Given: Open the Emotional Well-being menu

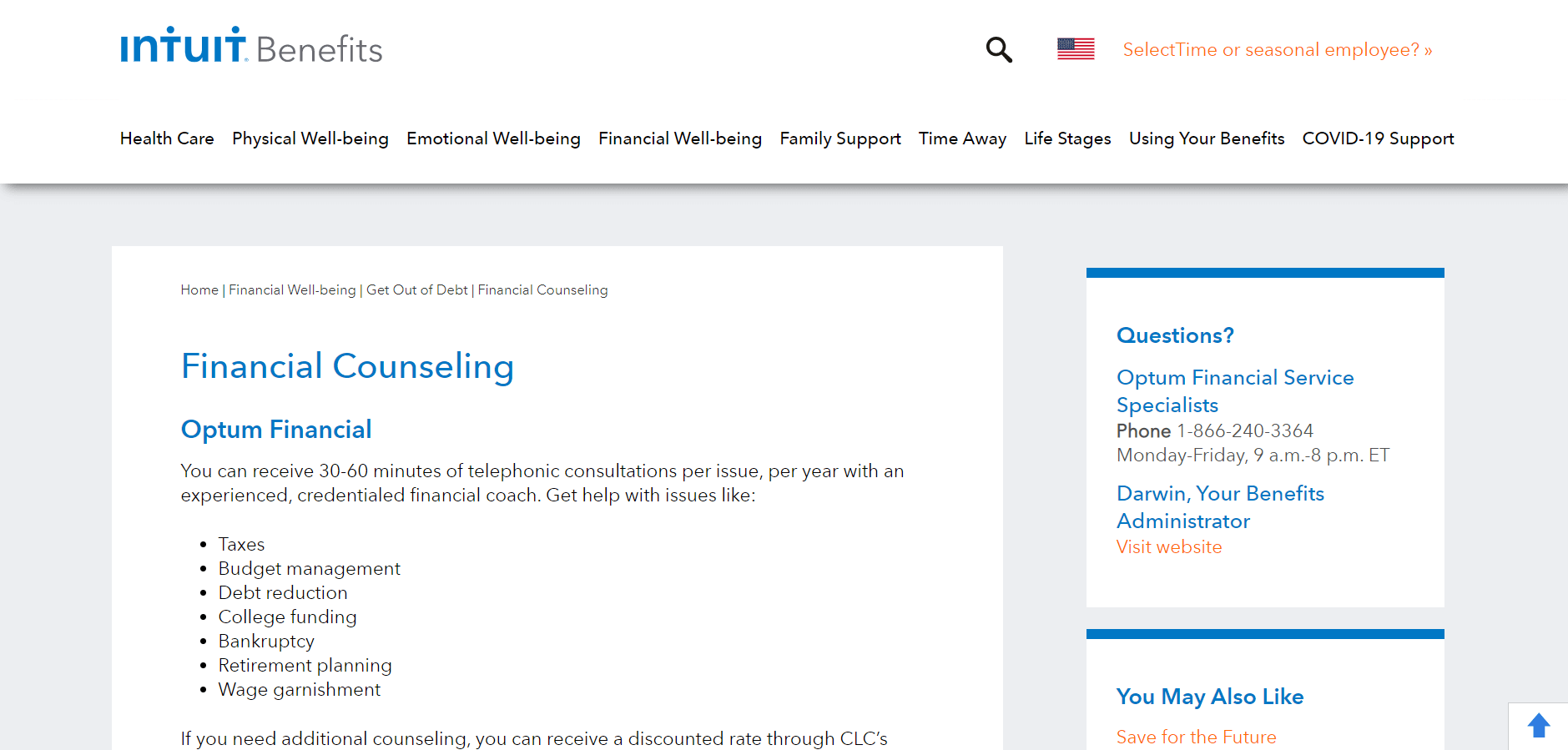Looking at the screenshot, I should [x=493, y=138].
